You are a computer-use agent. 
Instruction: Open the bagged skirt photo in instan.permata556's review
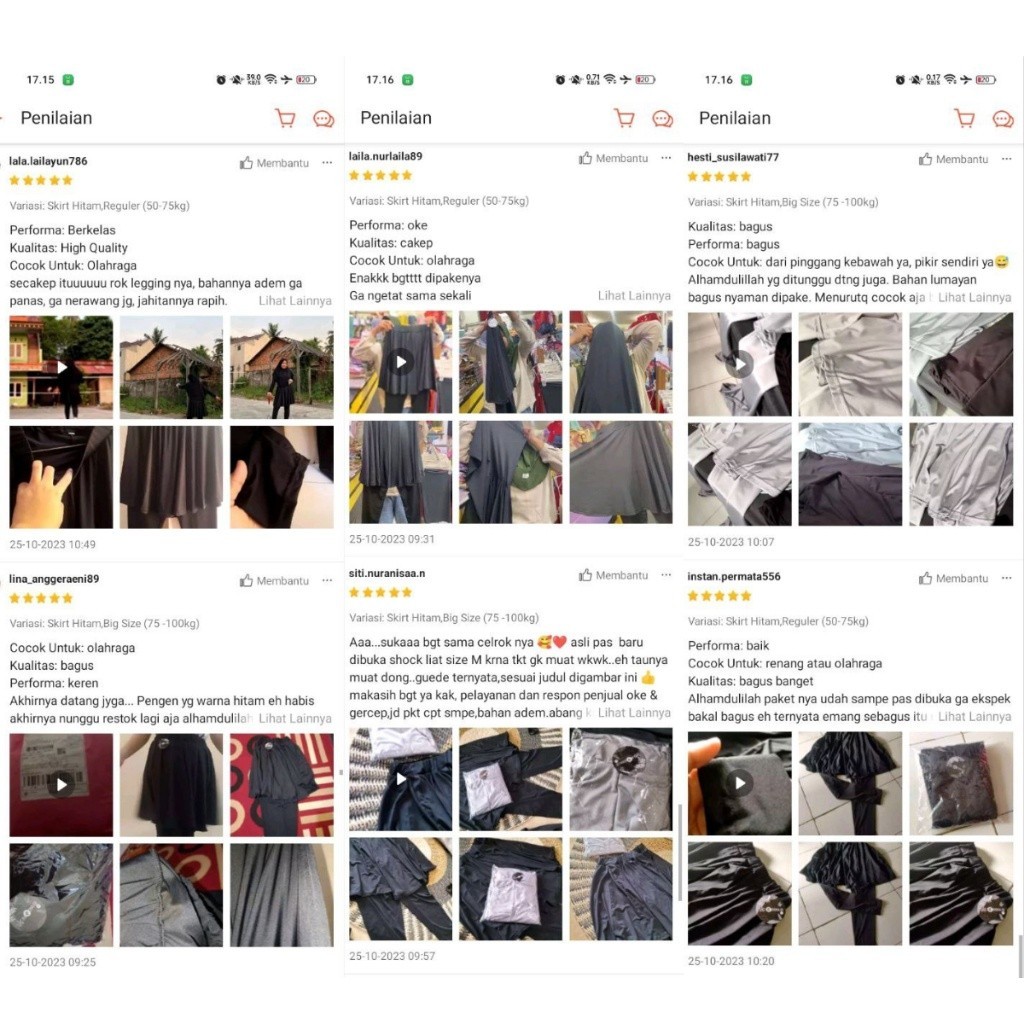[x=961, y=783]
